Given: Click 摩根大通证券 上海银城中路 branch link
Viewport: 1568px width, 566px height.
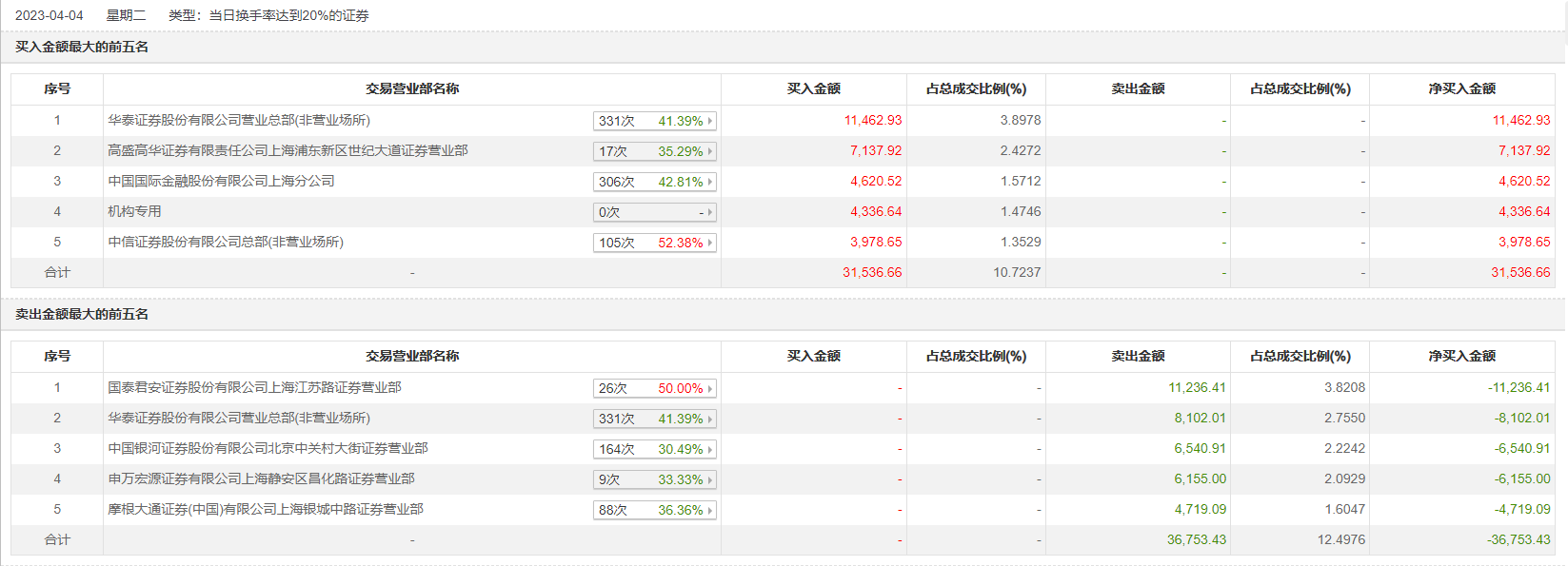Looking at the screenshot, I should click(x=266, y=510).
